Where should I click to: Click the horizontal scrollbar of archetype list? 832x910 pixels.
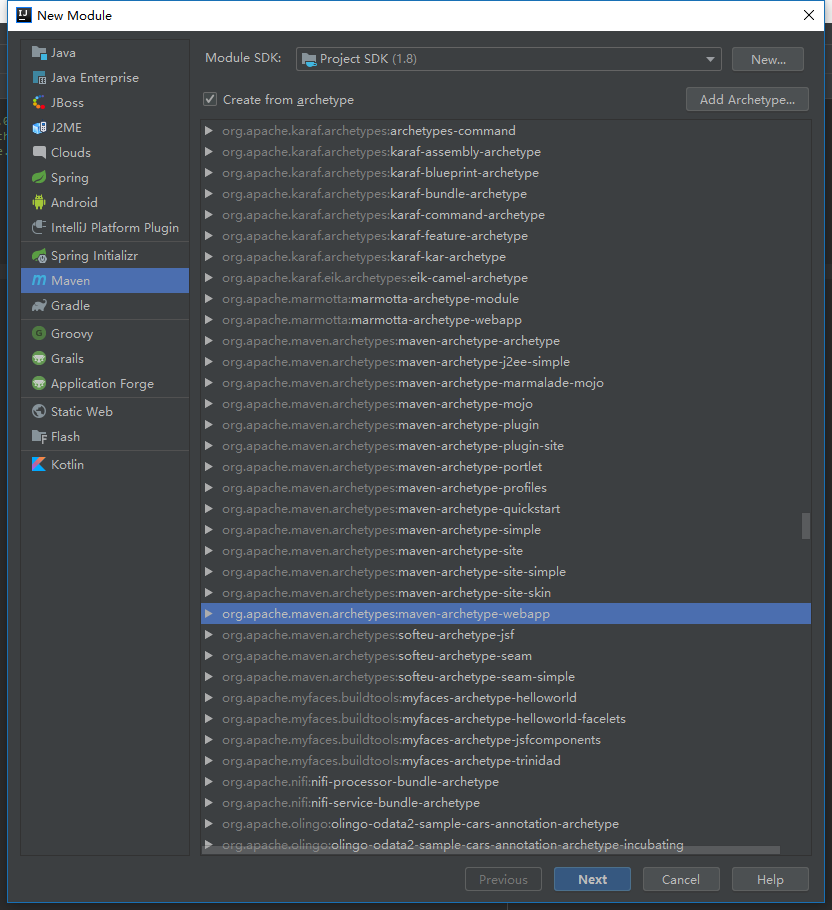tap(491, 850)
